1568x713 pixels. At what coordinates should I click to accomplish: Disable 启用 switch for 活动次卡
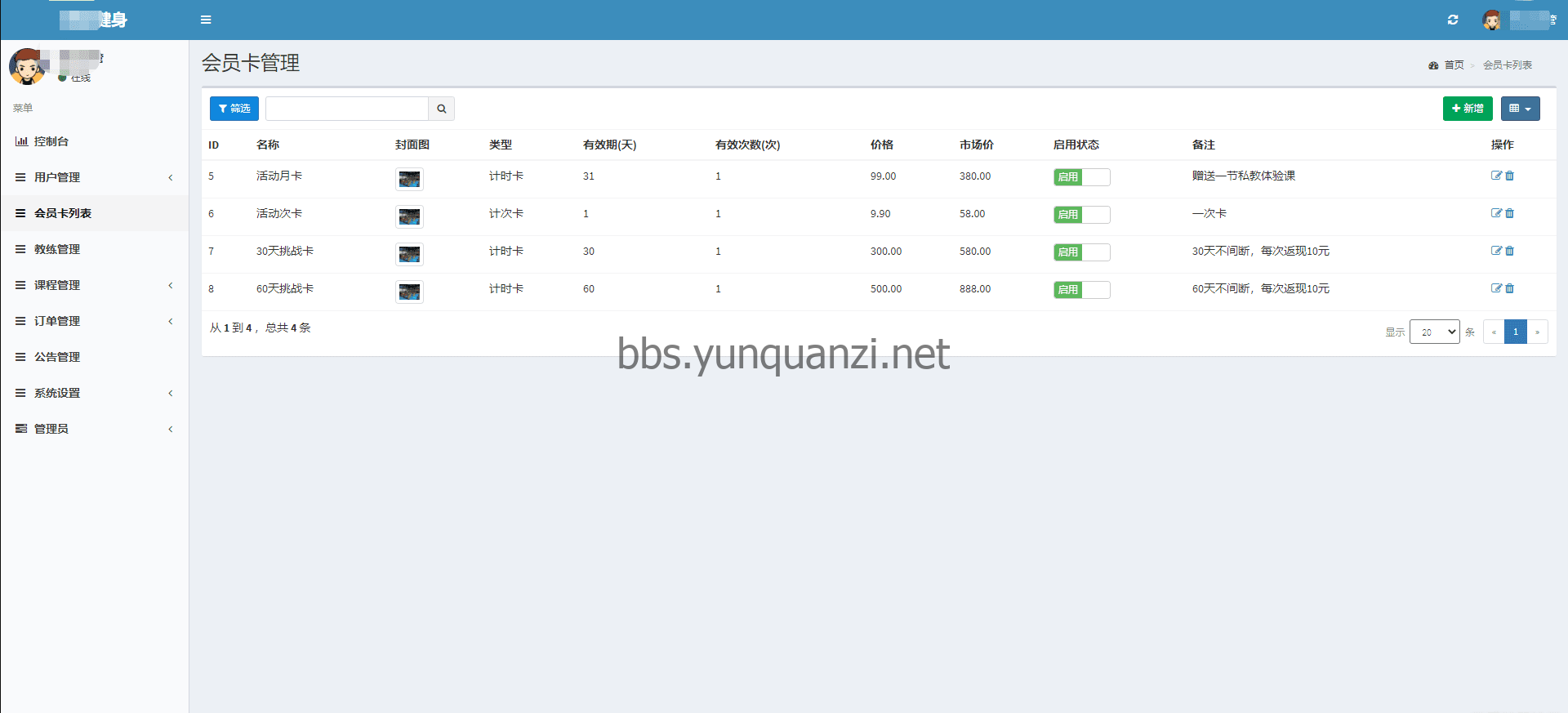point(1081,215)
